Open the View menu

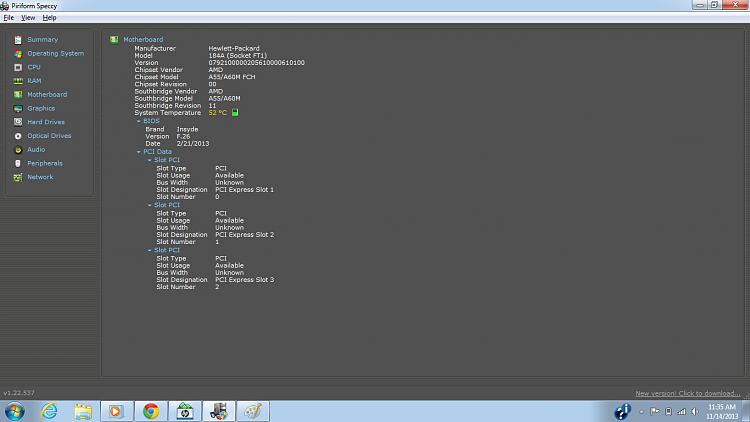pos(28,18)
